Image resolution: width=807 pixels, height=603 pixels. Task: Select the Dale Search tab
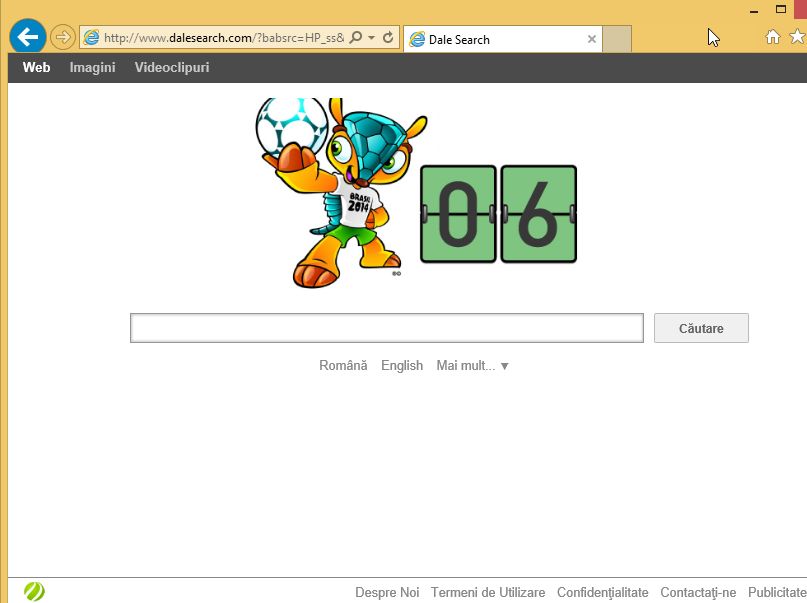(x=502, y=39)
